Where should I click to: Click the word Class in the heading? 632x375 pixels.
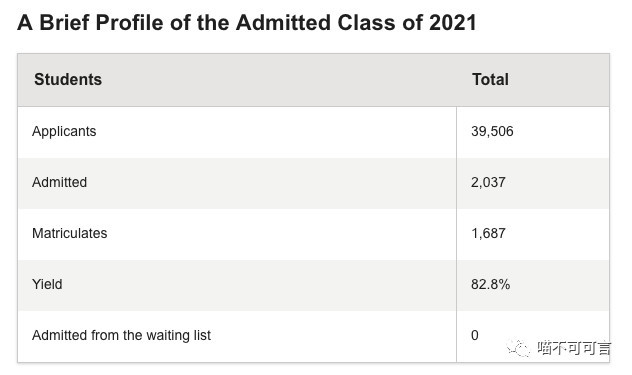click(x=366, y=23)
